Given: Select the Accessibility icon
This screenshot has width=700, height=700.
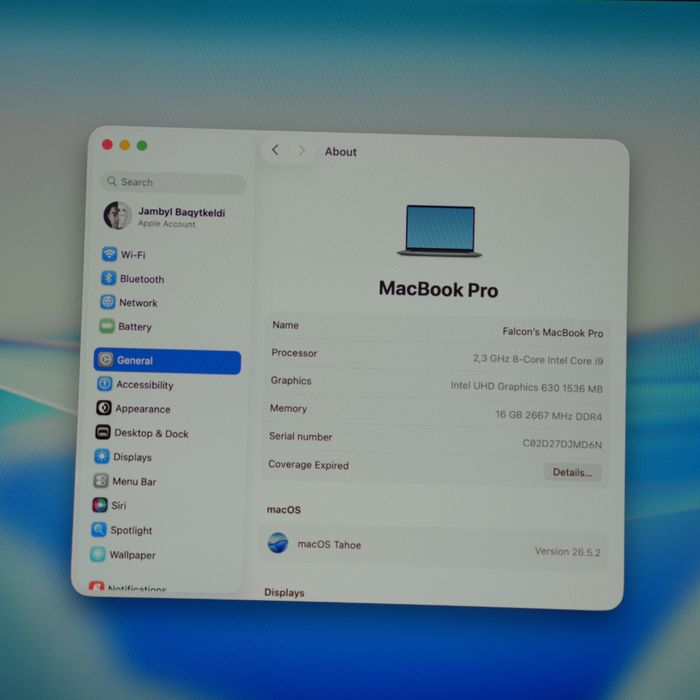Looking at the screenshot, I should [x=104, y=384].
